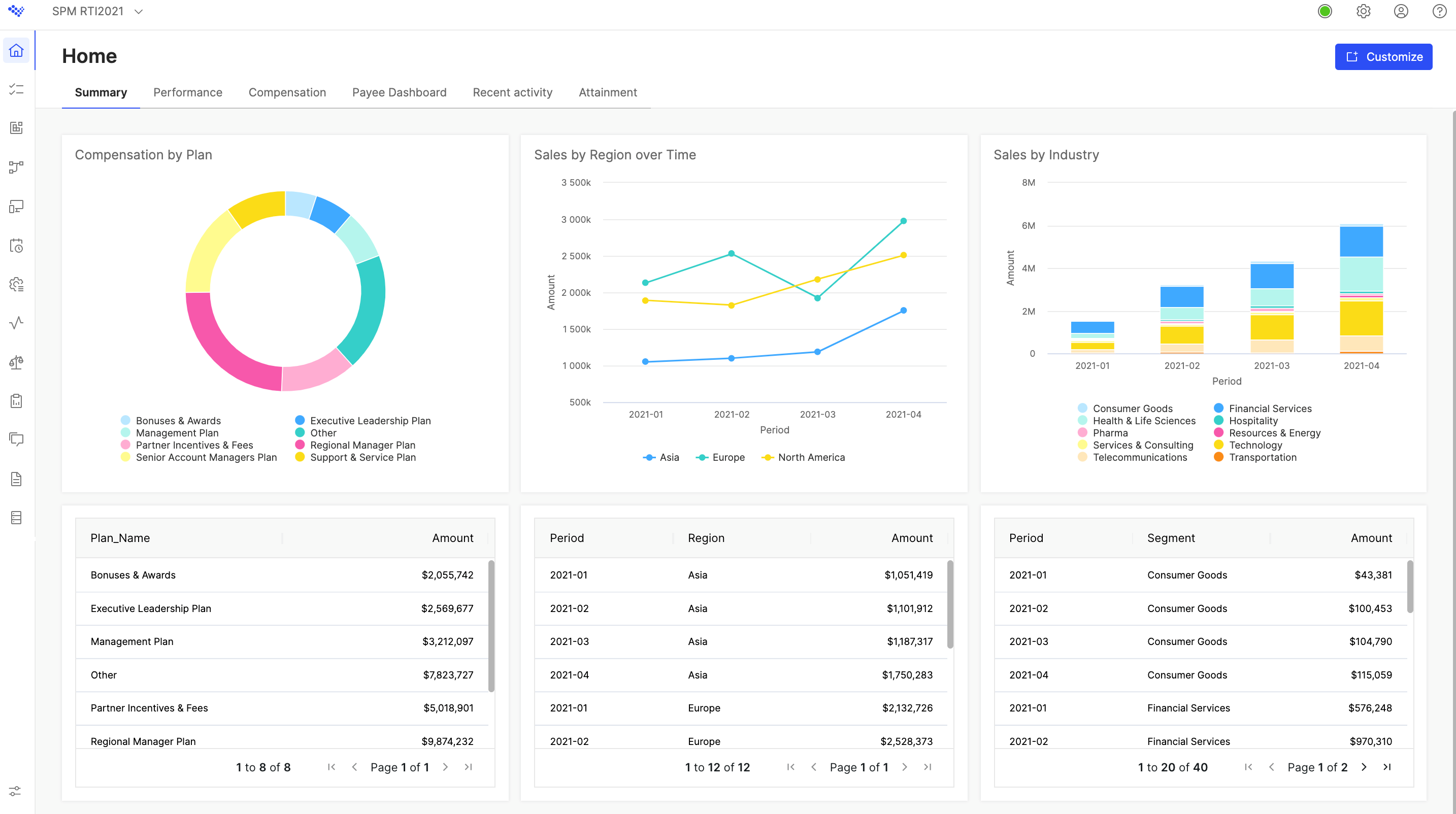Click the user profile icon
Image resolution: width=1456 pixels, height=814 pixels.
pyautogui.click(x=1401, y=11)
